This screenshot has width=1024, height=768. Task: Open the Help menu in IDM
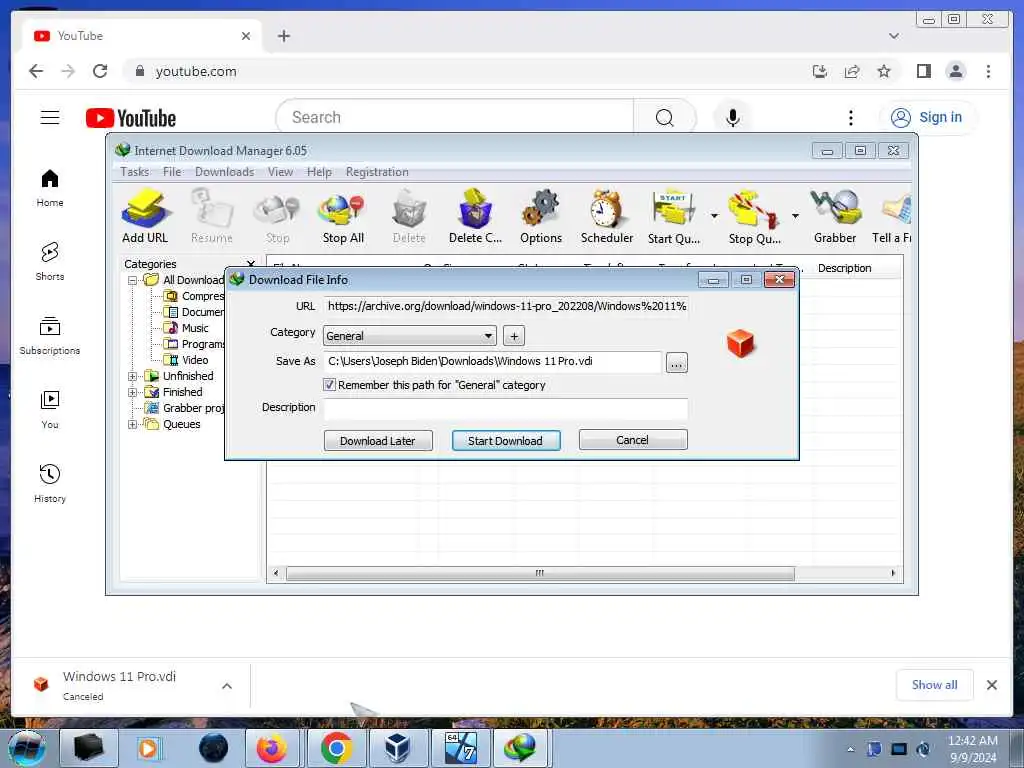(319, 172)
